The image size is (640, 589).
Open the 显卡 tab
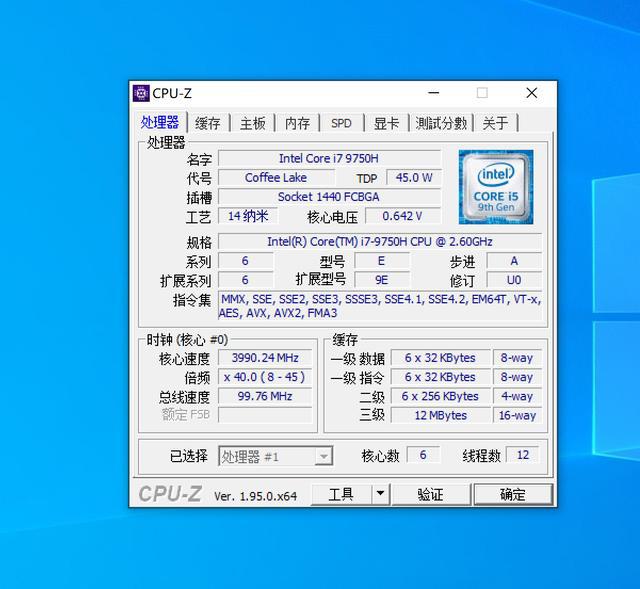point(386,123)
